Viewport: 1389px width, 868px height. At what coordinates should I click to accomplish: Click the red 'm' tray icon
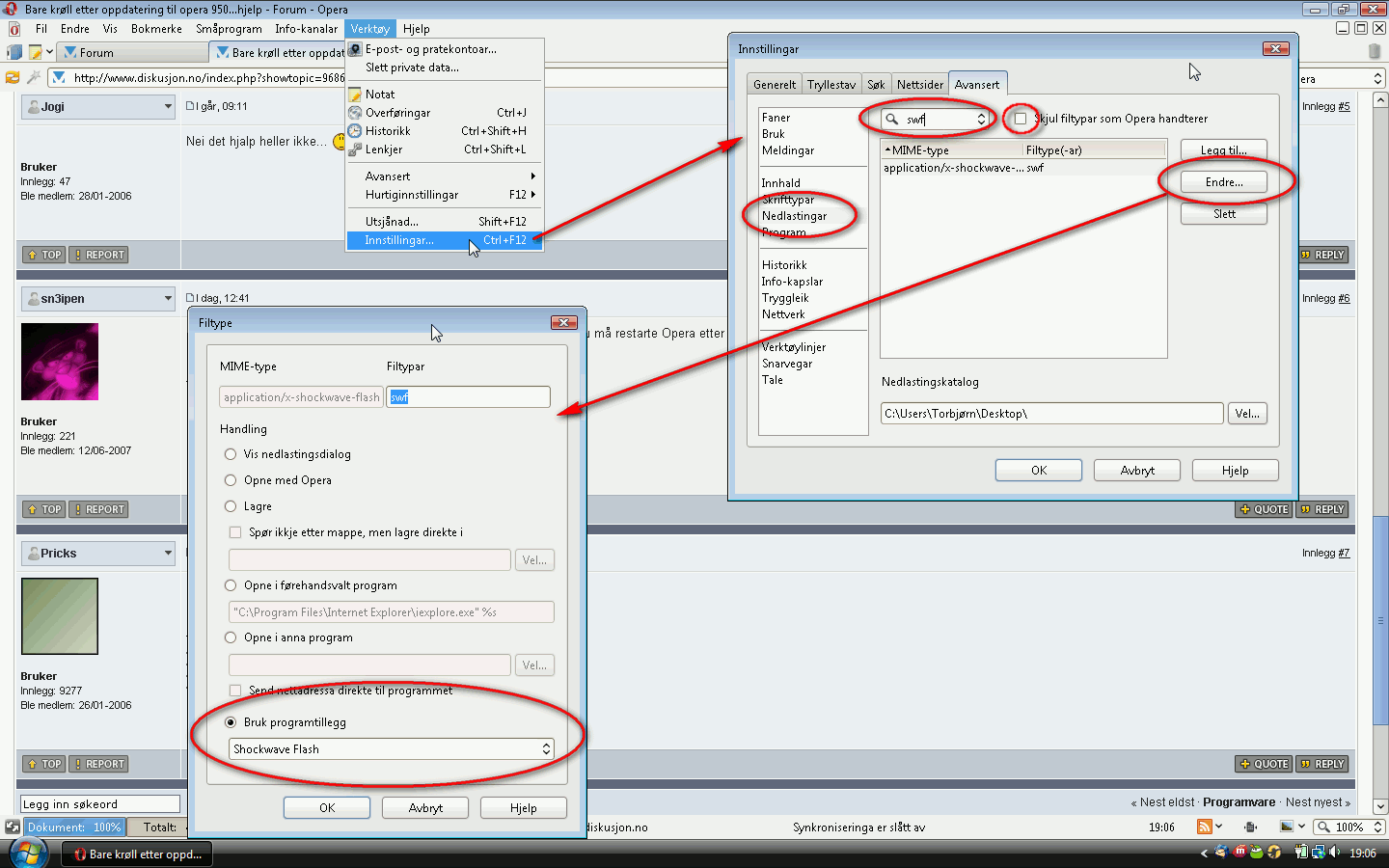1240,853
